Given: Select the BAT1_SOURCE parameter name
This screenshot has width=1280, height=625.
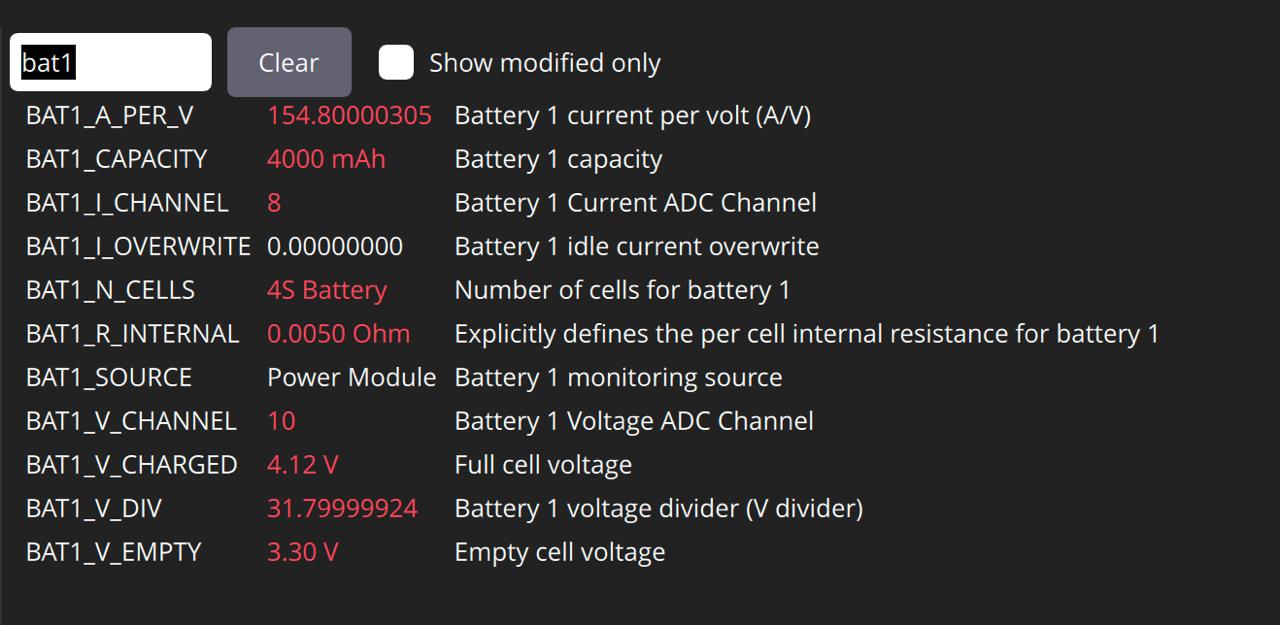Looking at the screenshot, I should [x=109, y=378].
